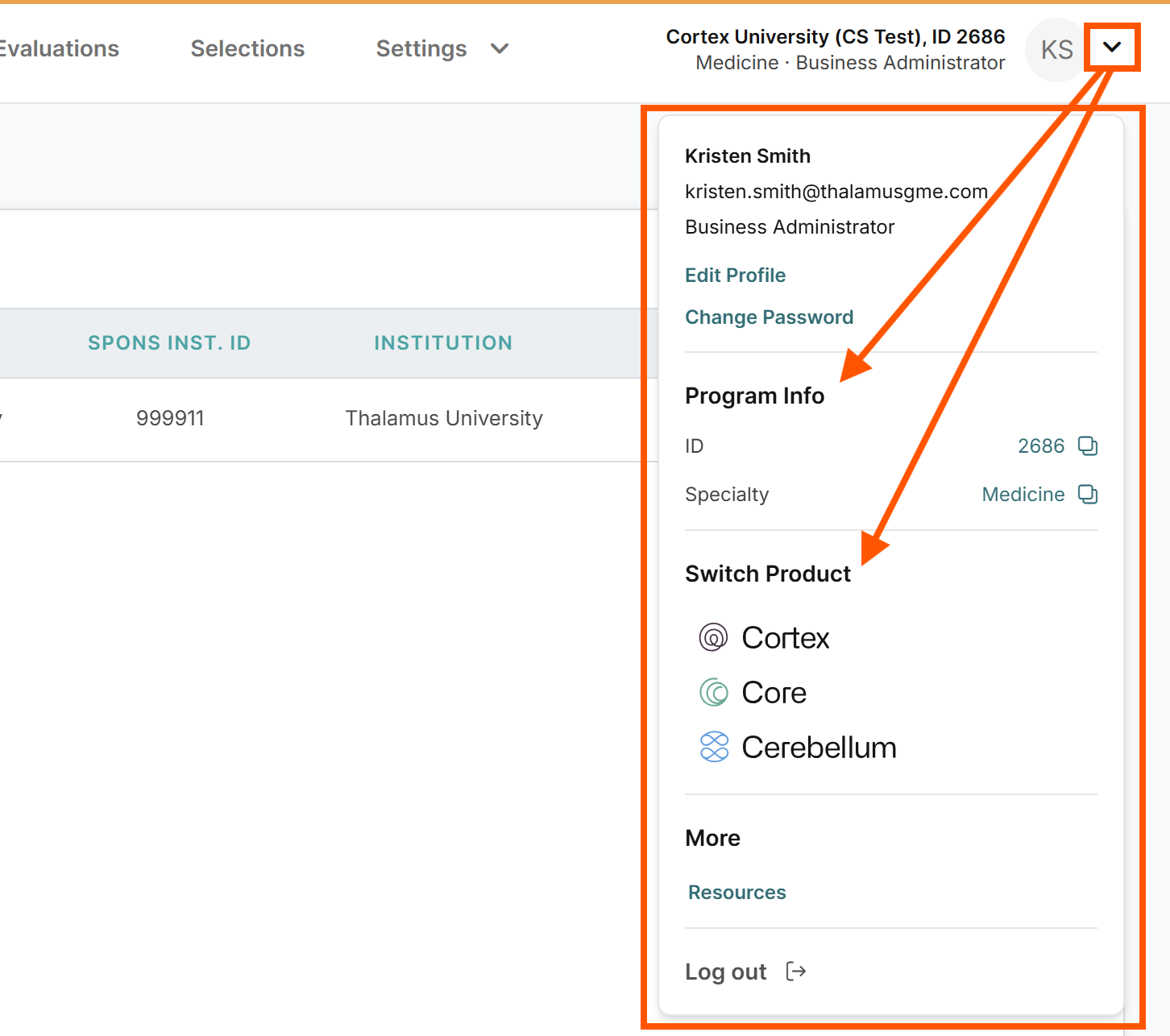This screenshot has height=1036, width=1170.
Task: Click the Cortex University program title
Action: click(836, 36)
